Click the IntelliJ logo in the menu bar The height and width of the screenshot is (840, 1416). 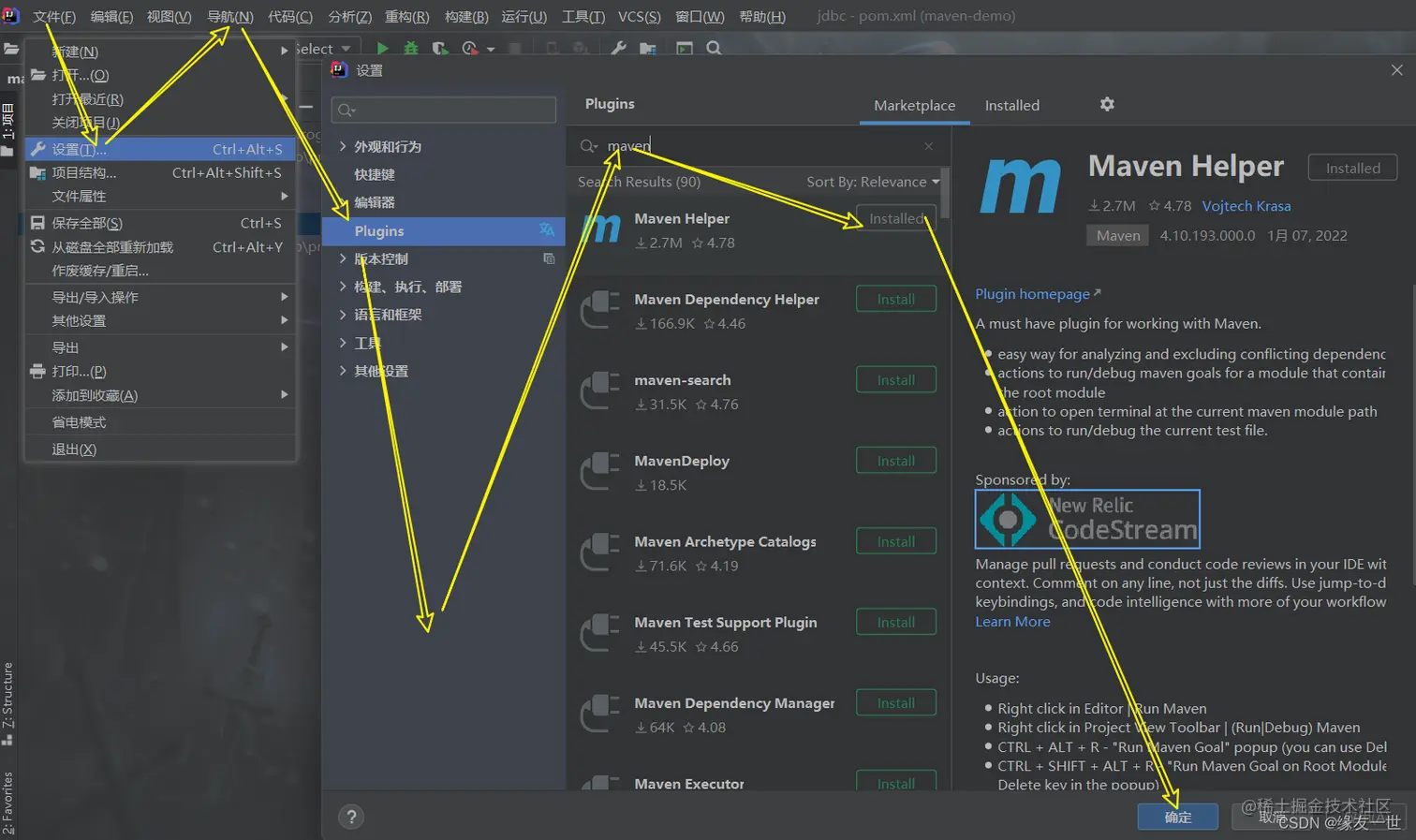[10, 15]
